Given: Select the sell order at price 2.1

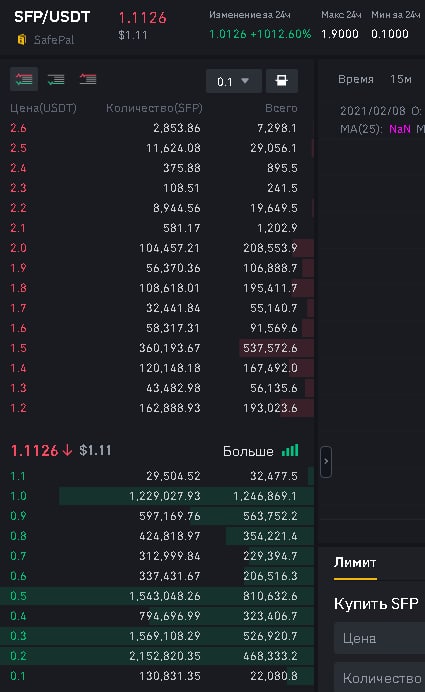Looking at the screenshot, I should coord(157,228).
